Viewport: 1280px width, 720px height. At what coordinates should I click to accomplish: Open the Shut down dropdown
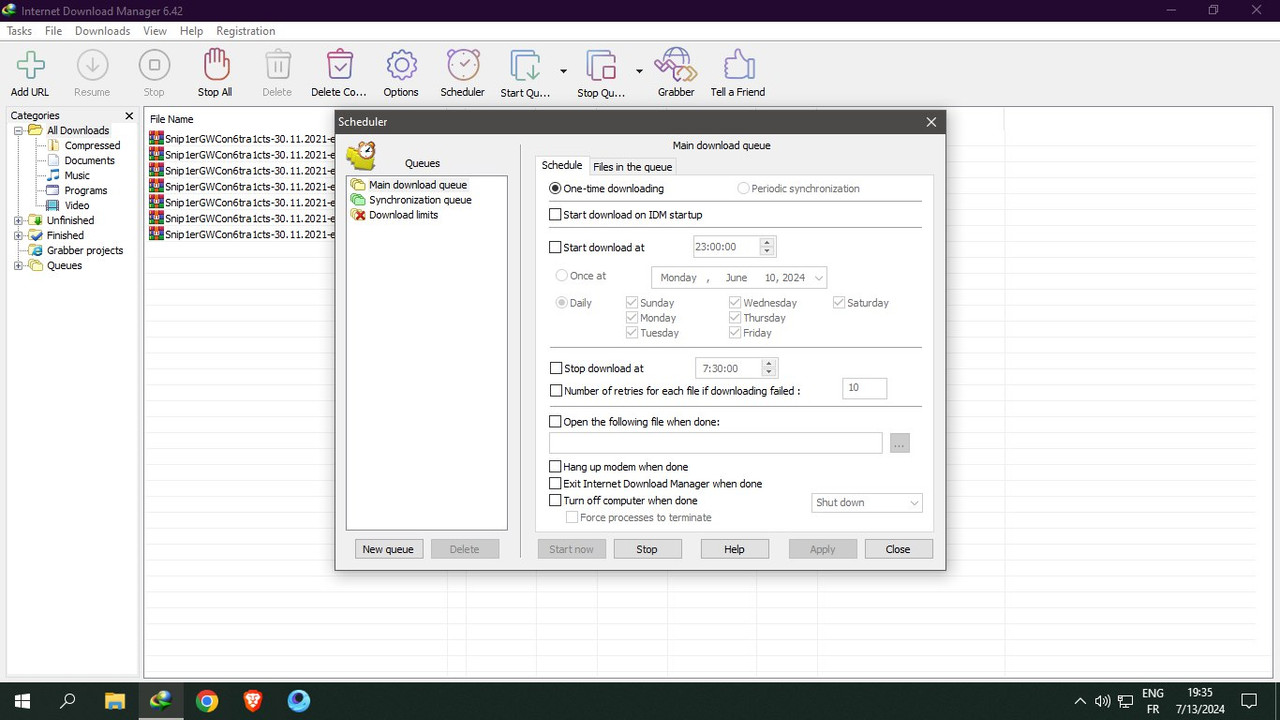click(867, 503)
